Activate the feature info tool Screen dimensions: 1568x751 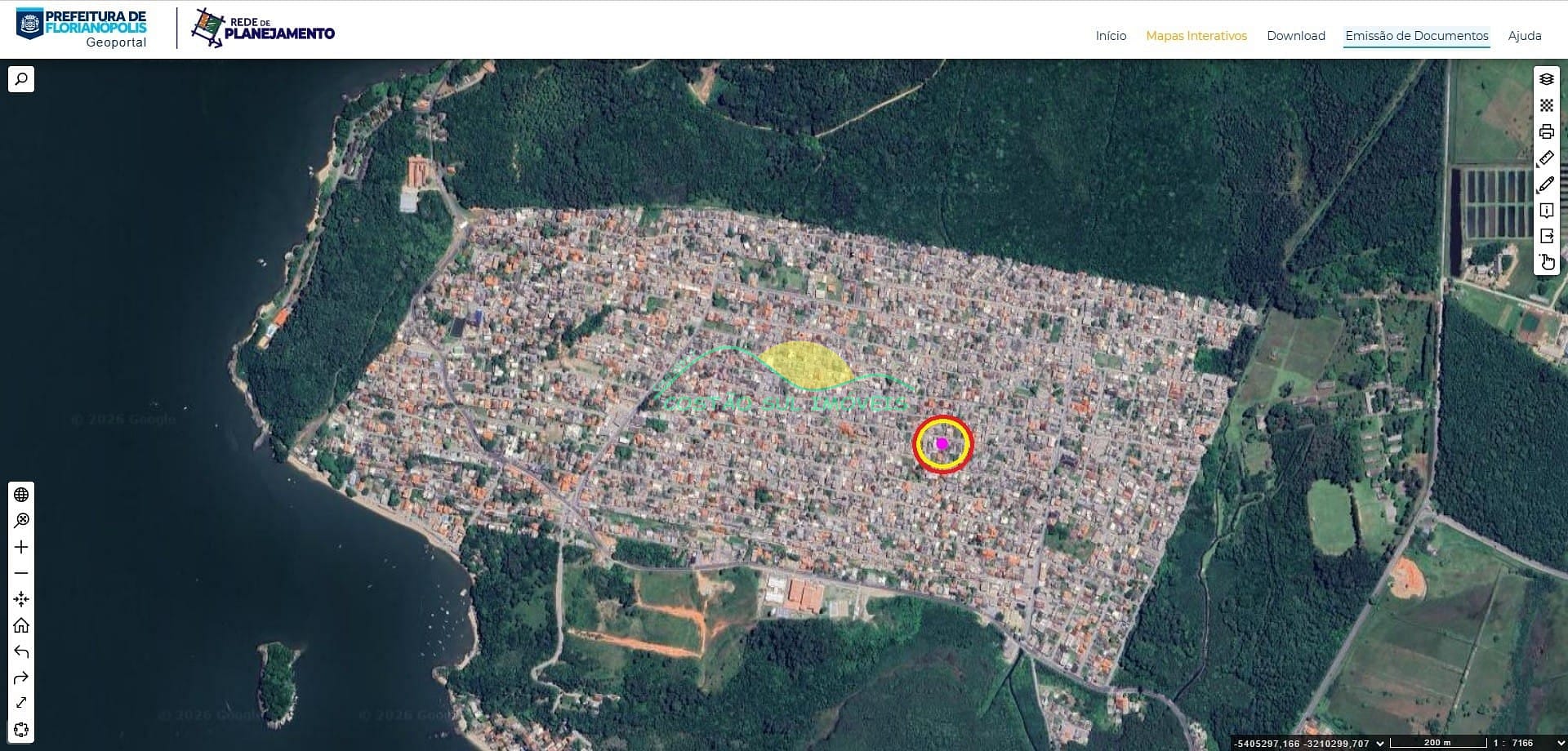(1546, 211)
